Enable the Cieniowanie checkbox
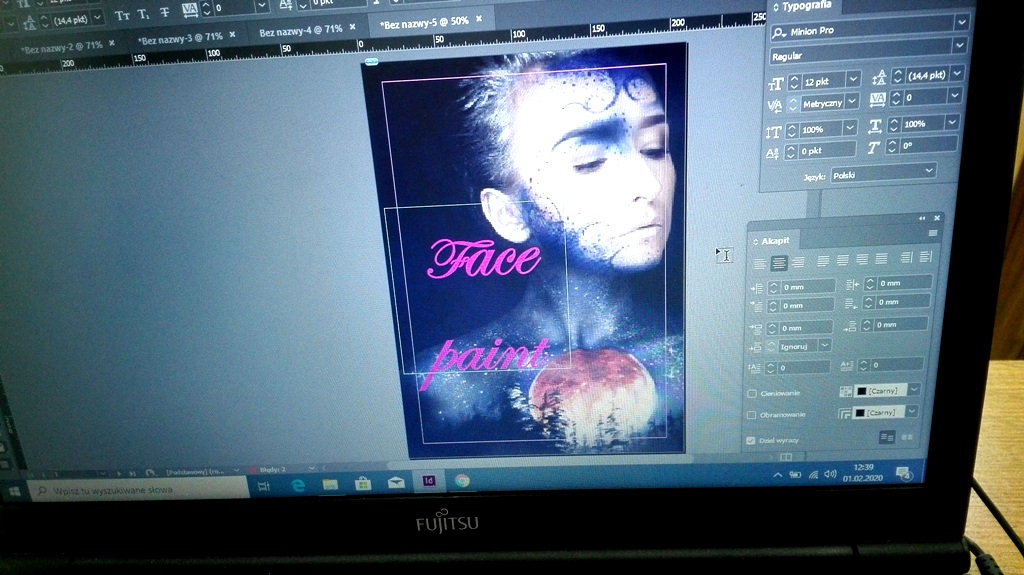The width and height of the screenshot is (1024, 575). click(x=752, y=393)
